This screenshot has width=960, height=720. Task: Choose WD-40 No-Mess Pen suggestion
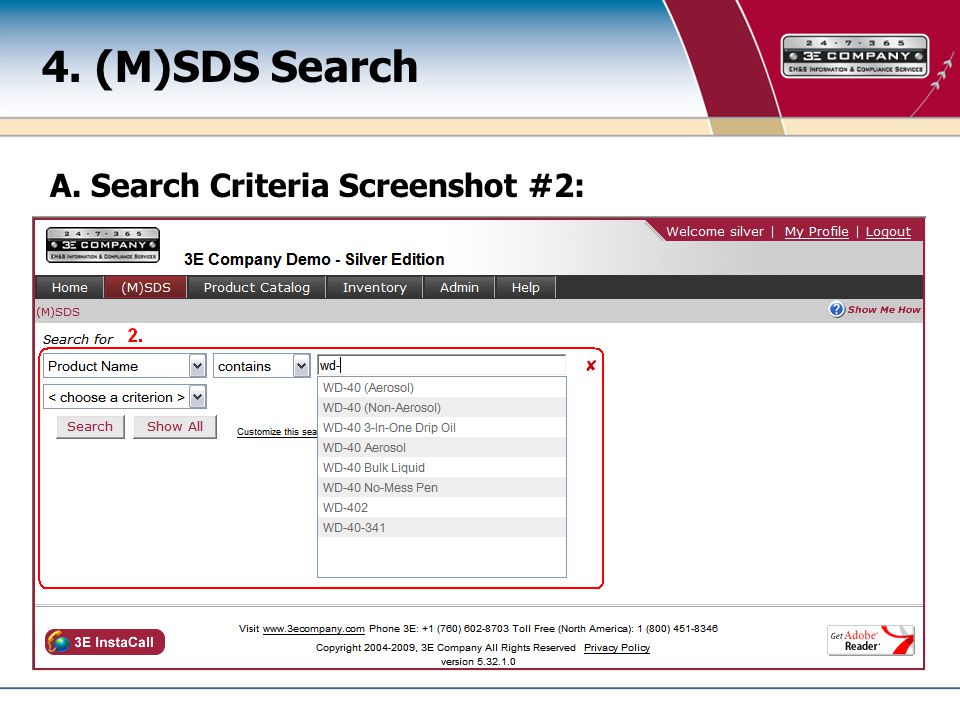click(441, 488)
